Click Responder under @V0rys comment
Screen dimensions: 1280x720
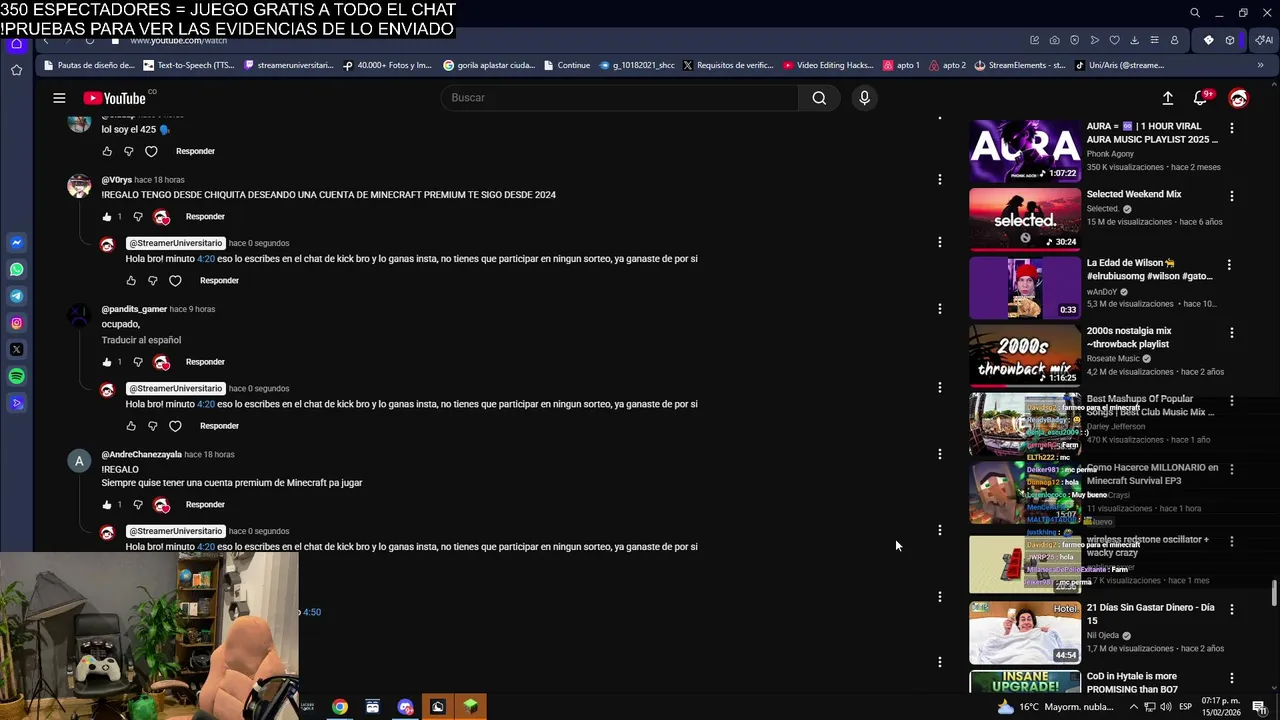(x=205, y=217)
